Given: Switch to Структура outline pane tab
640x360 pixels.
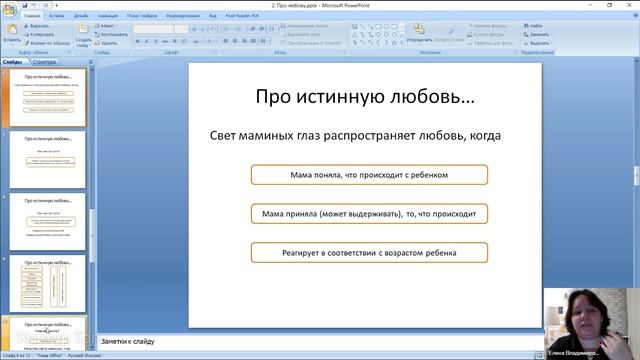Looking at the screenshot, I should point(44,62).
